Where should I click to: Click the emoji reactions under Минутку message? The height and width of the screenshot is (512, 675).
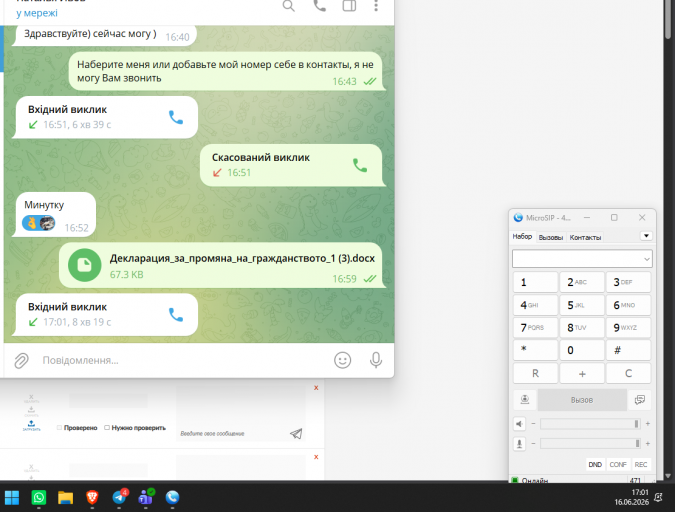[x=39, y=223]
